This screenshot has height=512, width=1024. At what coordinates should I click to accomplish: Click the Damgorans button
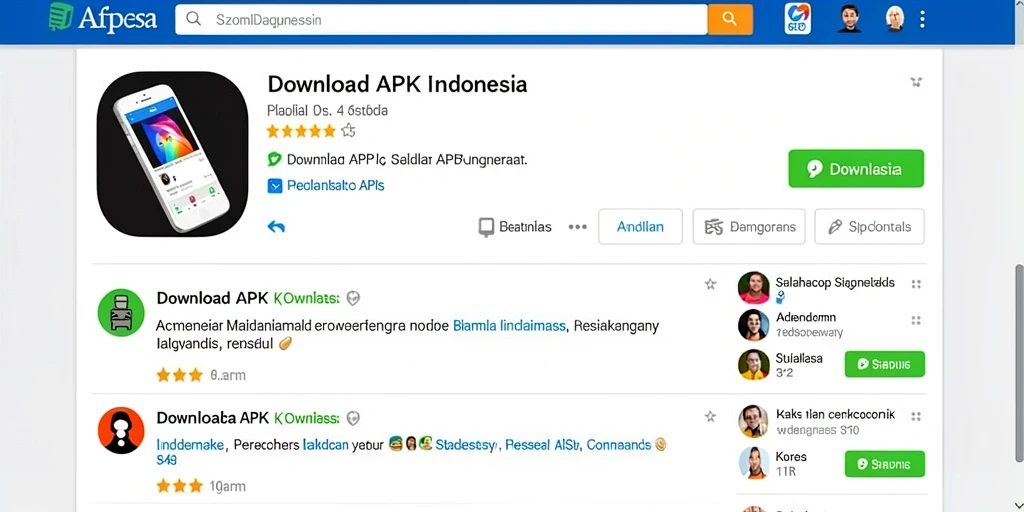click(x=749, y=227)
